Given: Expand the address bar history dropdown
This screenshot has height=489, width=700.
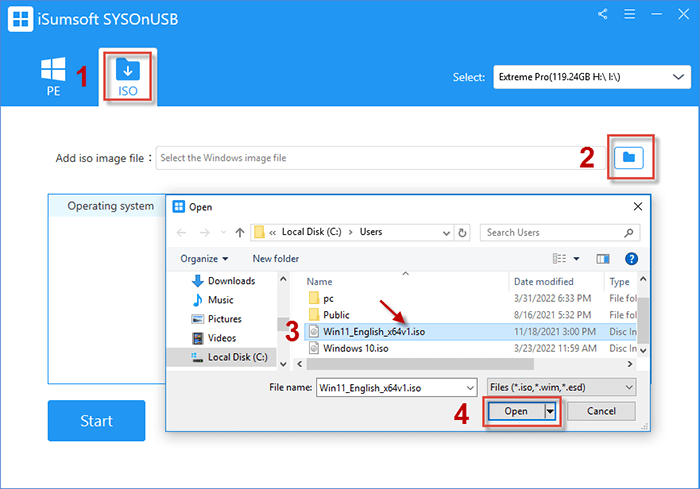Looking at the screenshot, I should tap(446, 233).
